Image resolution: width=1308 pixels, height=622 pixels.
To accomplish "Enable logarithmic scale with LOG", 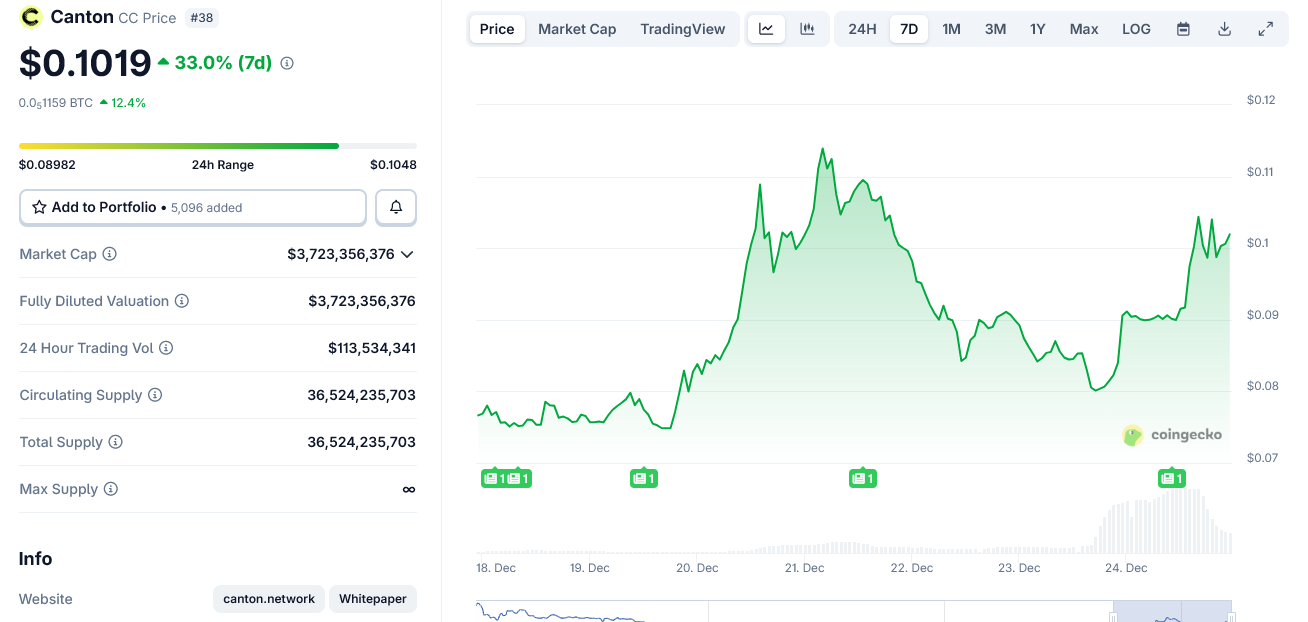I will [1136, 29].
